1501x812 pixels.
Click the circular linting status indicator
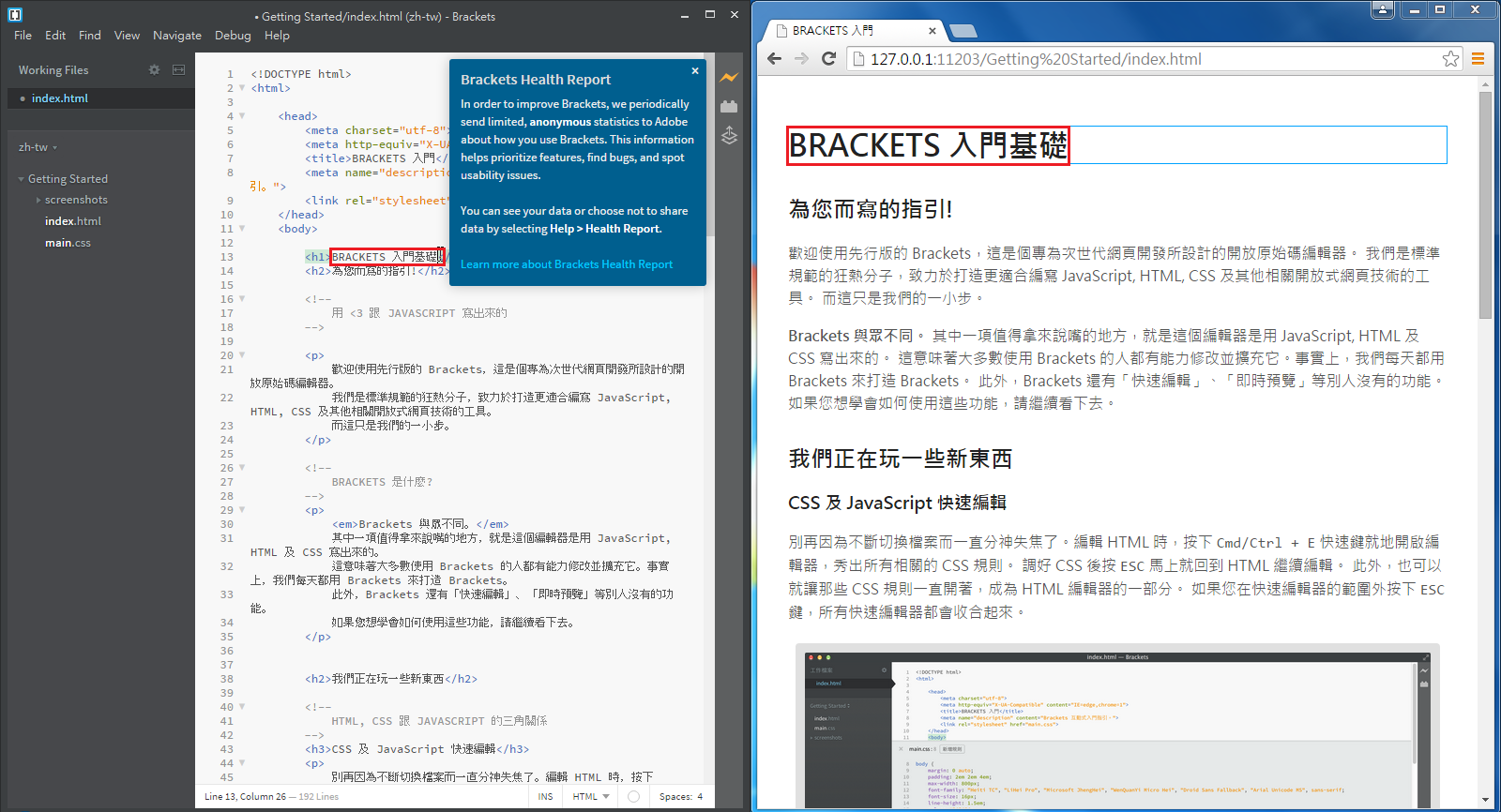pos(633,796)
